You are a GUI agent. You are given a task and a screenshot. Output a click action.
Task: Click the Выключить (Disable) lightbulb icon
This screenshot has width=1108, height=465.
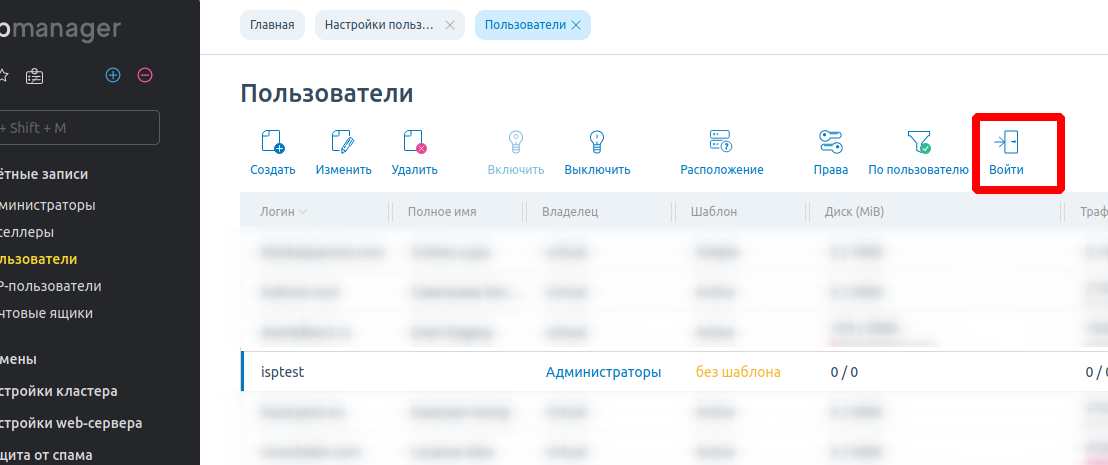pos(597,142)
